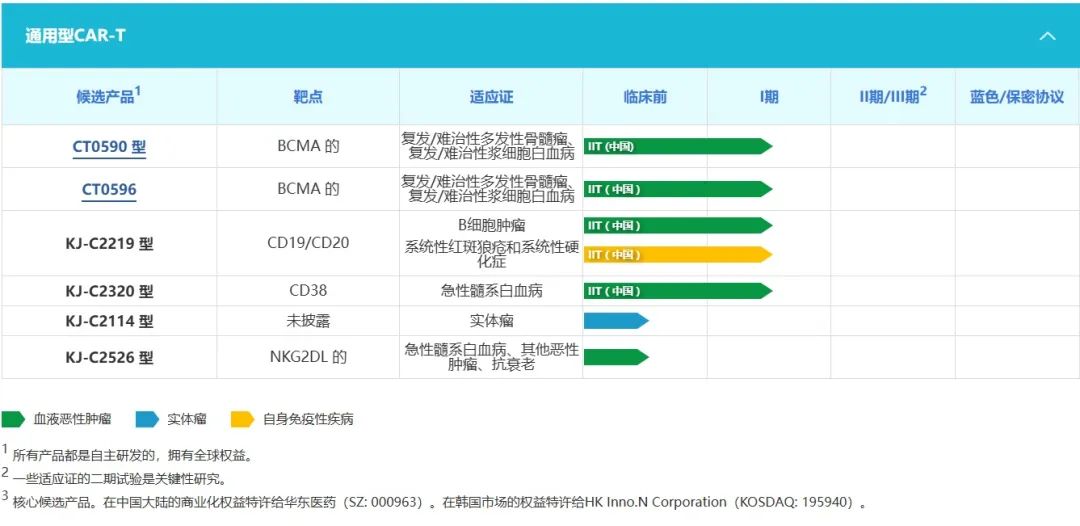Collapse the 通用型CAR-T section chevron

pos(1047,36)
